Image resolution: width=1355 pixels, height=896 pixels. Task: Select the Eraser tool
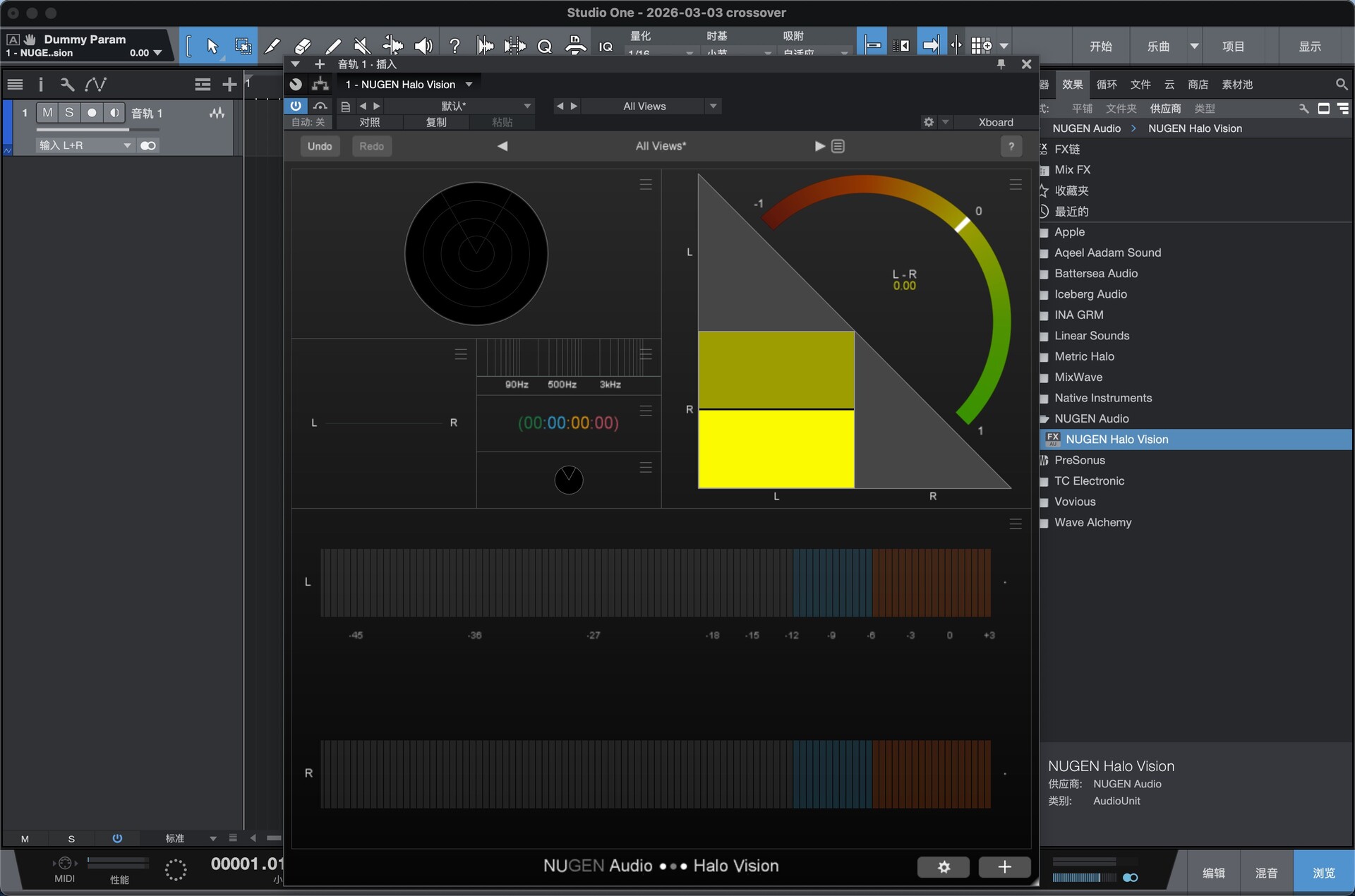[x=303, y=47]
